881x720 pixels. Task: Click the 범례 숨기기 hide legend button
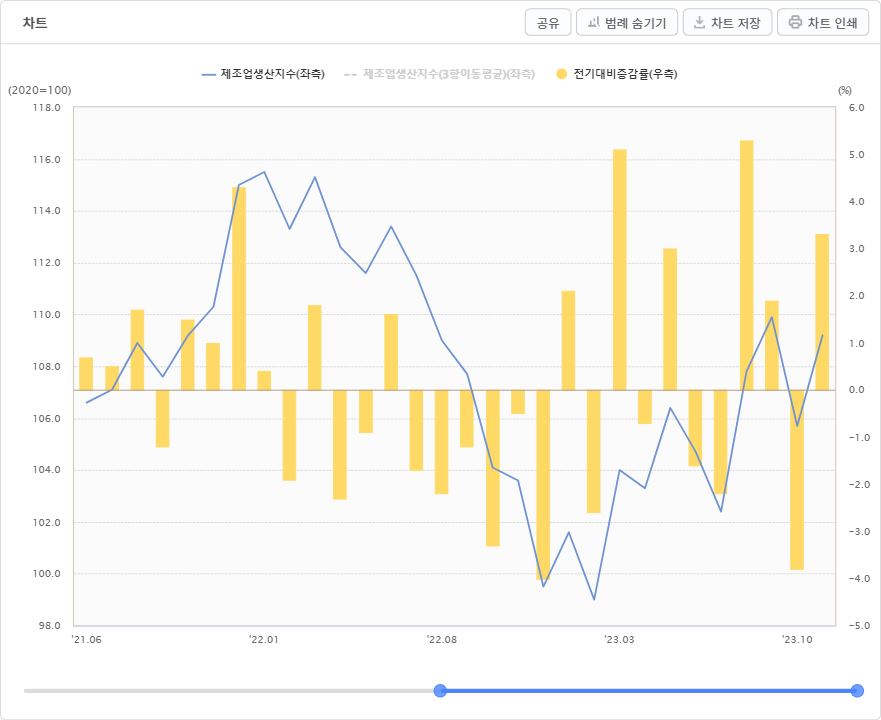pos(626,22)
